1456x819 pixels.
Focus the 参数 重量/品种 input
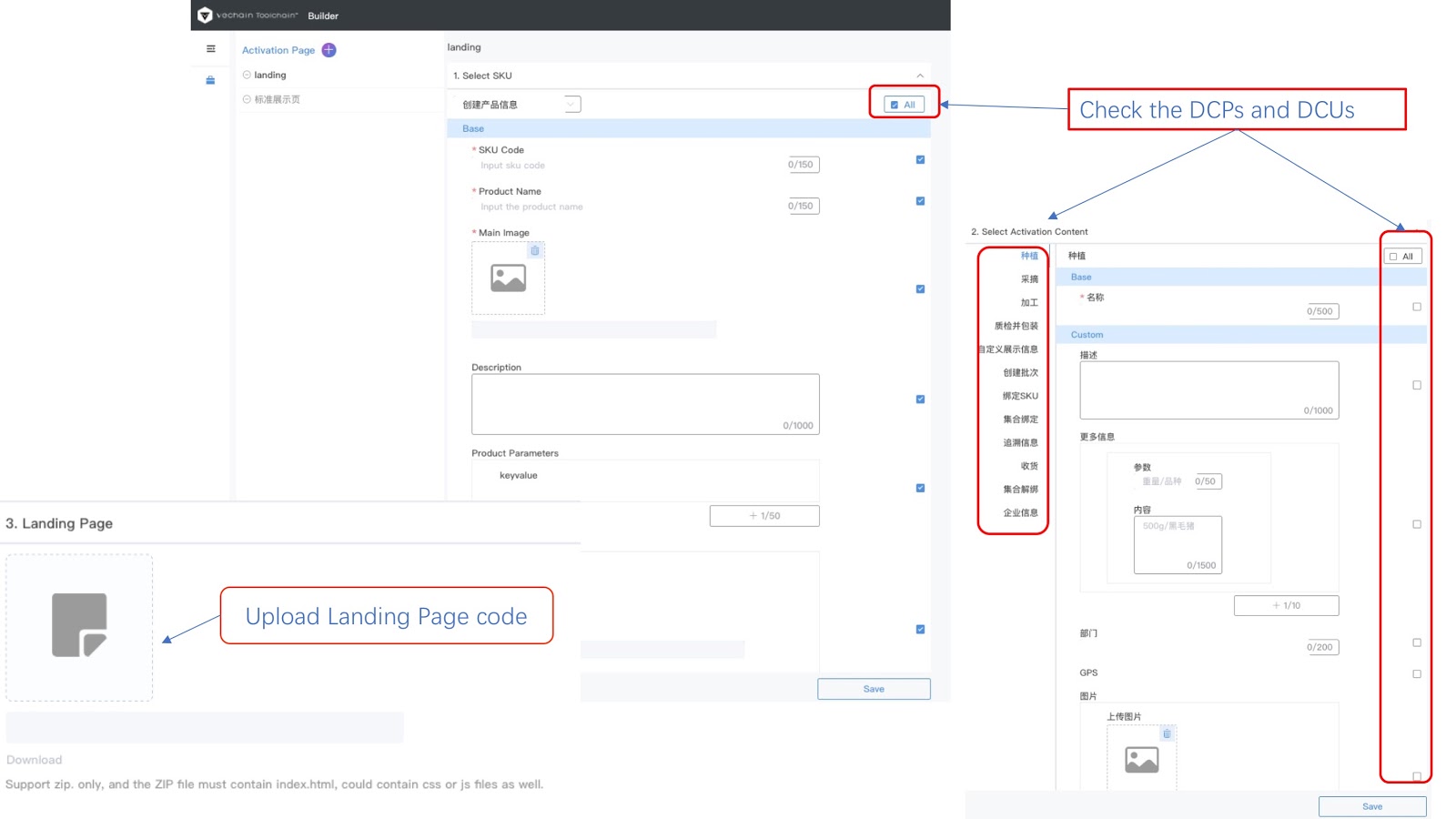click(x=1178, y=481)
